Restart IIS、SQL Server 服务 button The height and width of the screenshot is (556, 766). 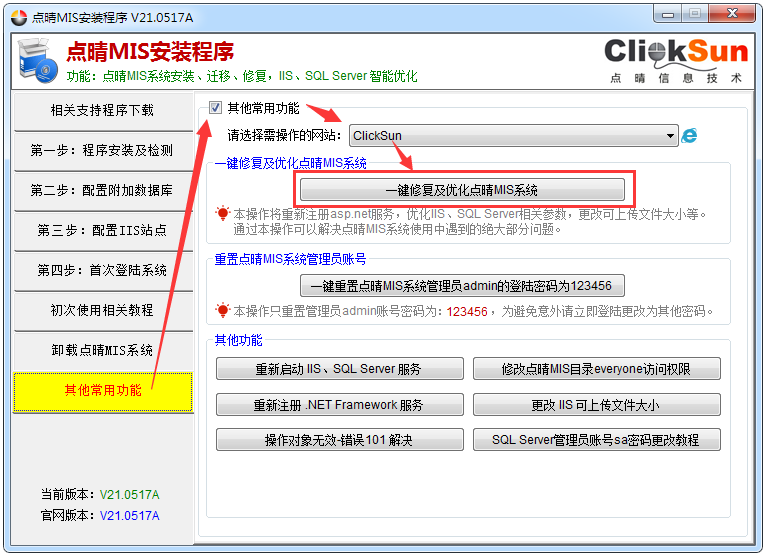click(340, 369)
